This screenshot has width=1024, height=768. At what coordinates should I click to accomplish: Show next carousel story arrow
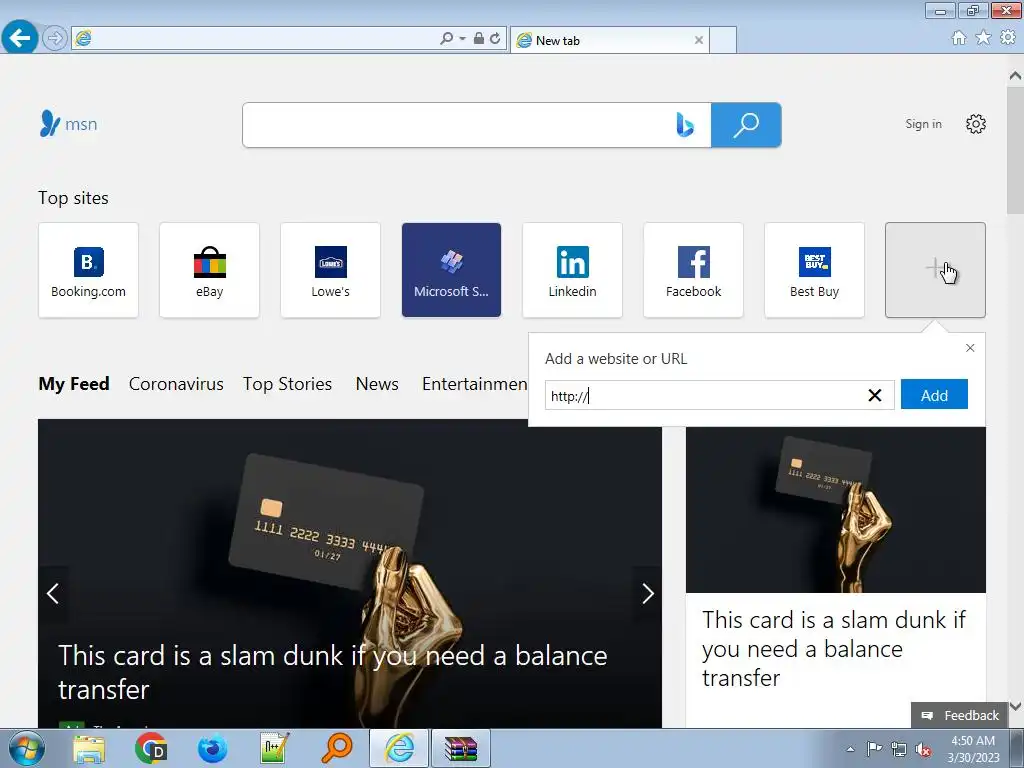click(647, 594)
